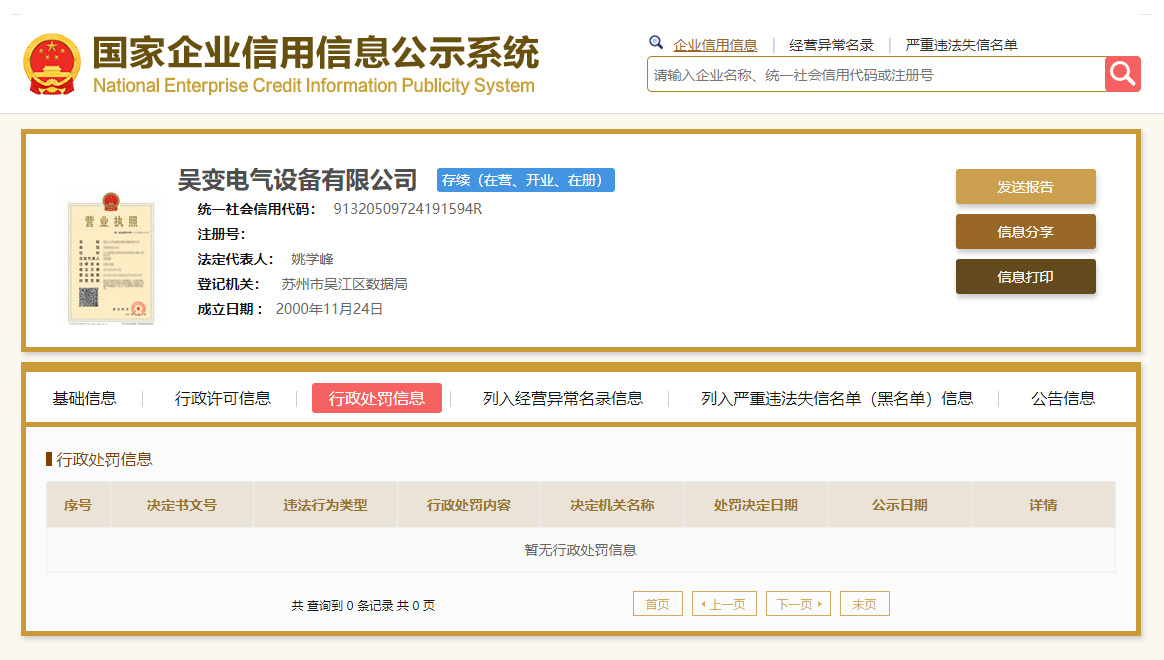Click legal representative name 姚学峰

pyautogui.click(x=312, y=259)
